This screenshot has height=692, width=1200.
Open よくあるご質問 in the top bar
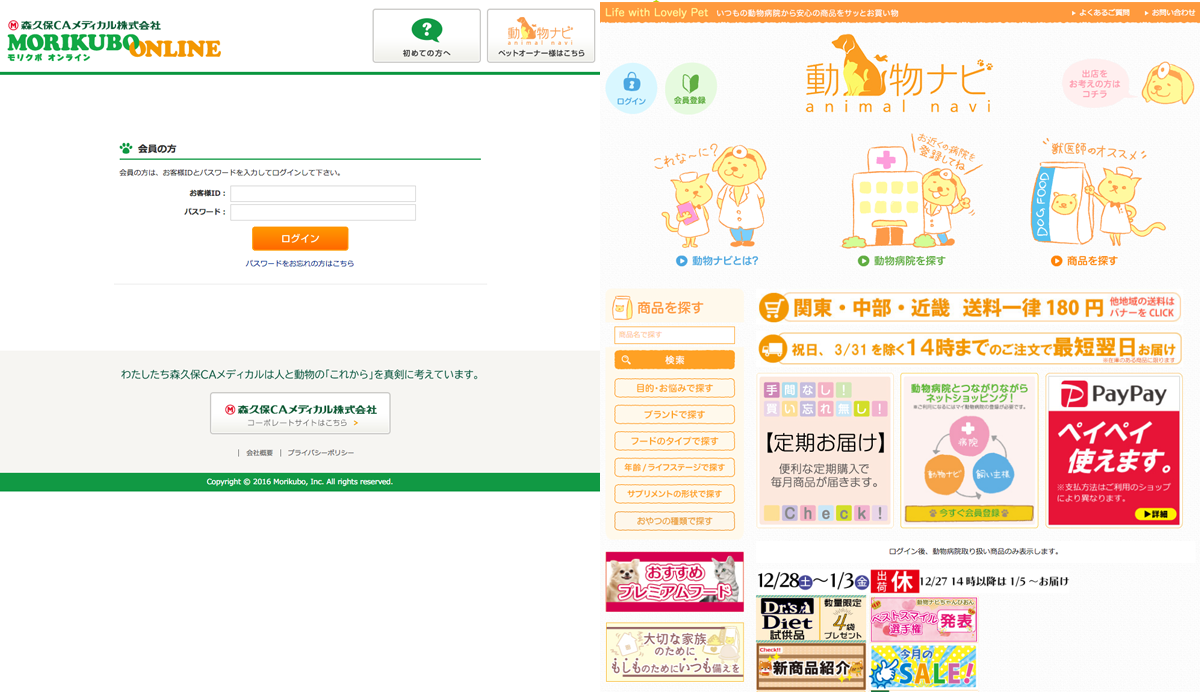click(1104, 12)
